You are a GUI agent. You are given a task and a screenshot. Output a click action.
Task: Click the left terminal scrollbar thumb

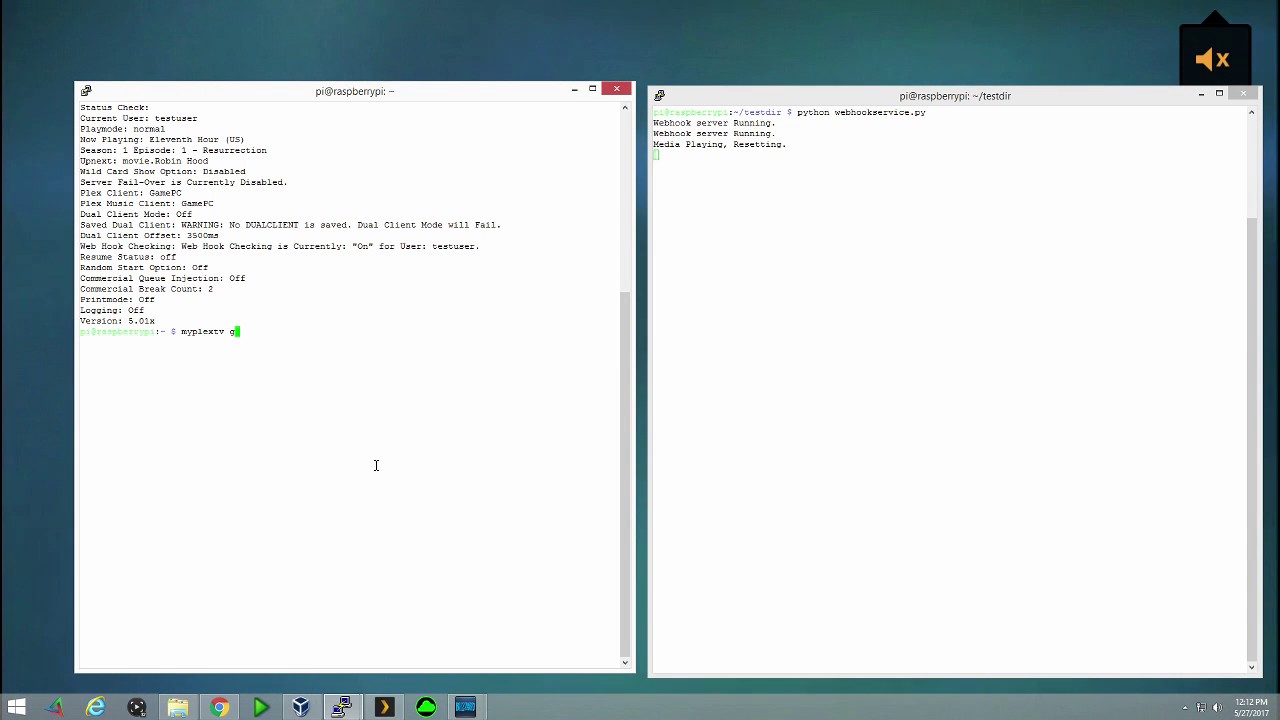(x=625, y=472)
